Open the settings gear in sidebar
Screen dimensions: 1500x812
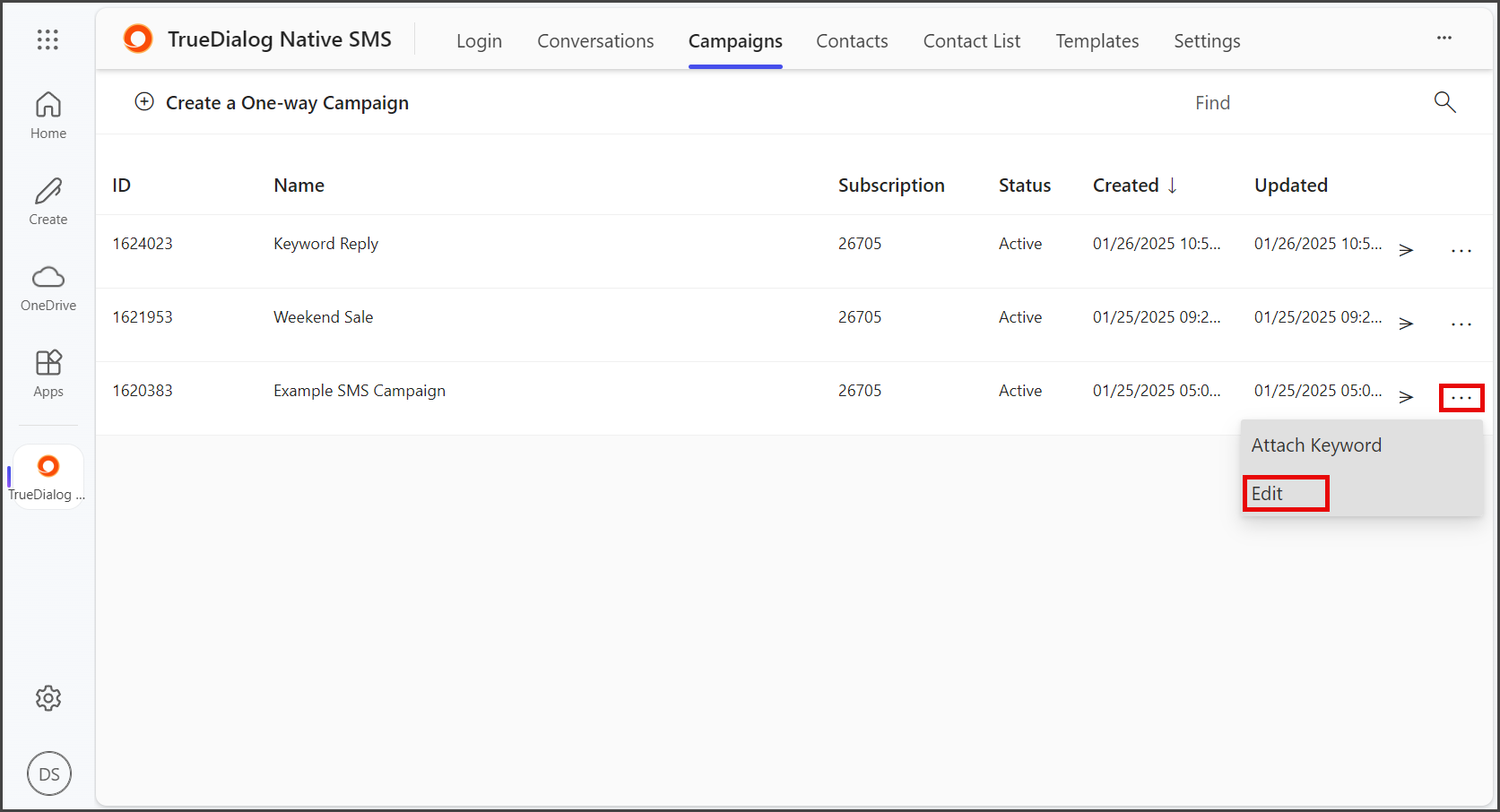[48, 698]
